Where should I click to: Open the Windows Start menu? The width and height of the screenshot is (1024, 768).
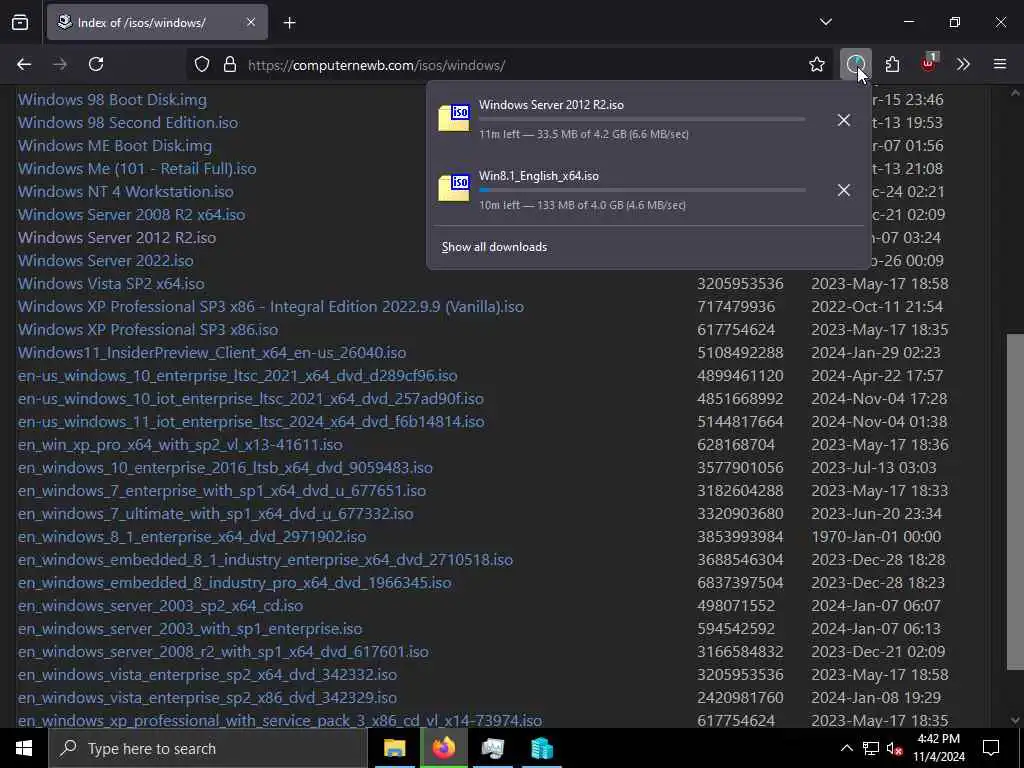point(24,748)
